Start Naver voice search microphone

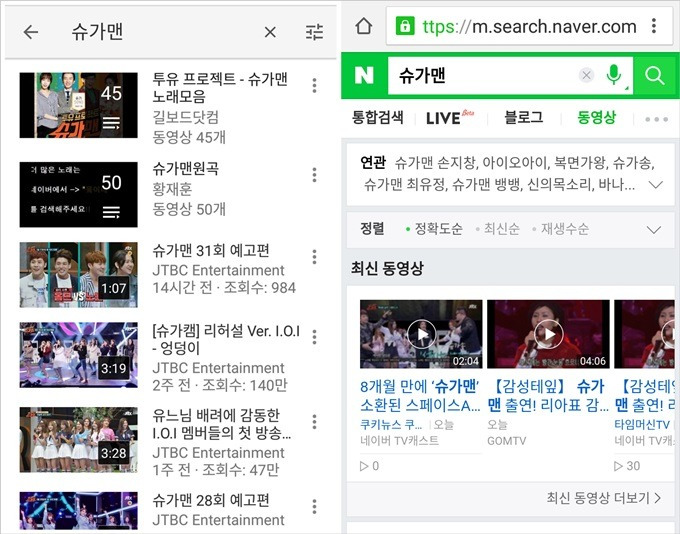click(x=614, y=75)
